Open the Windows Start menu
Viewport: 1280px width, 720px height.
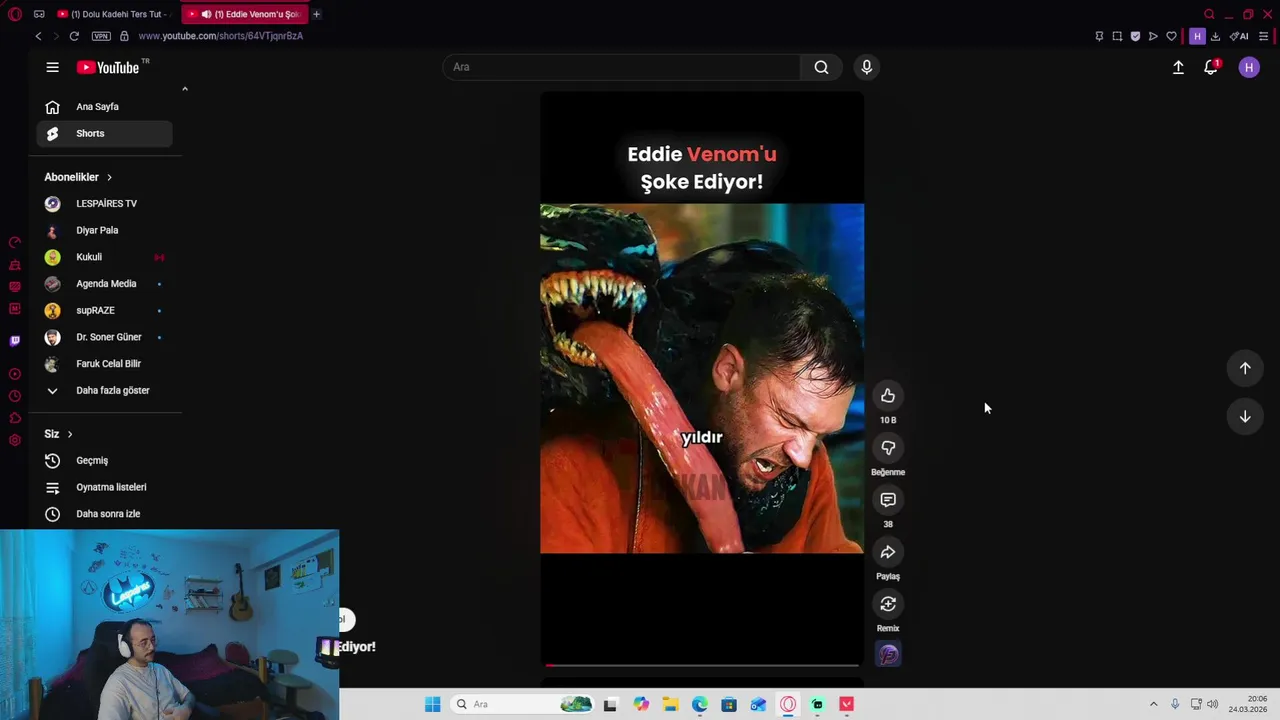[432, 704]
